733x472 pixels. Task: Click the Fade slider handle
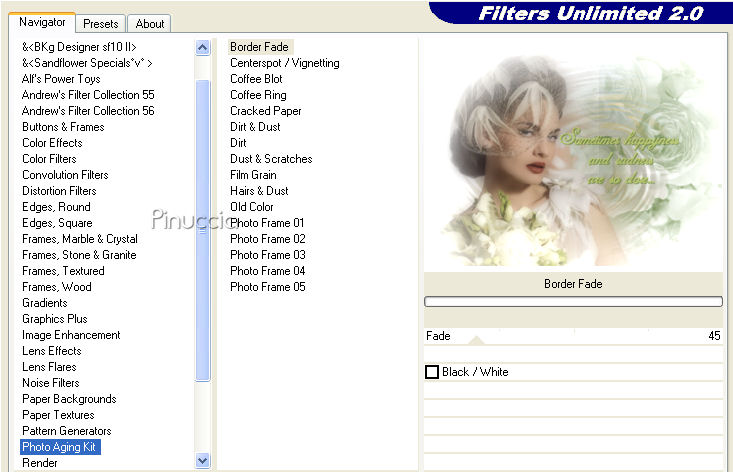pos(476,340)
